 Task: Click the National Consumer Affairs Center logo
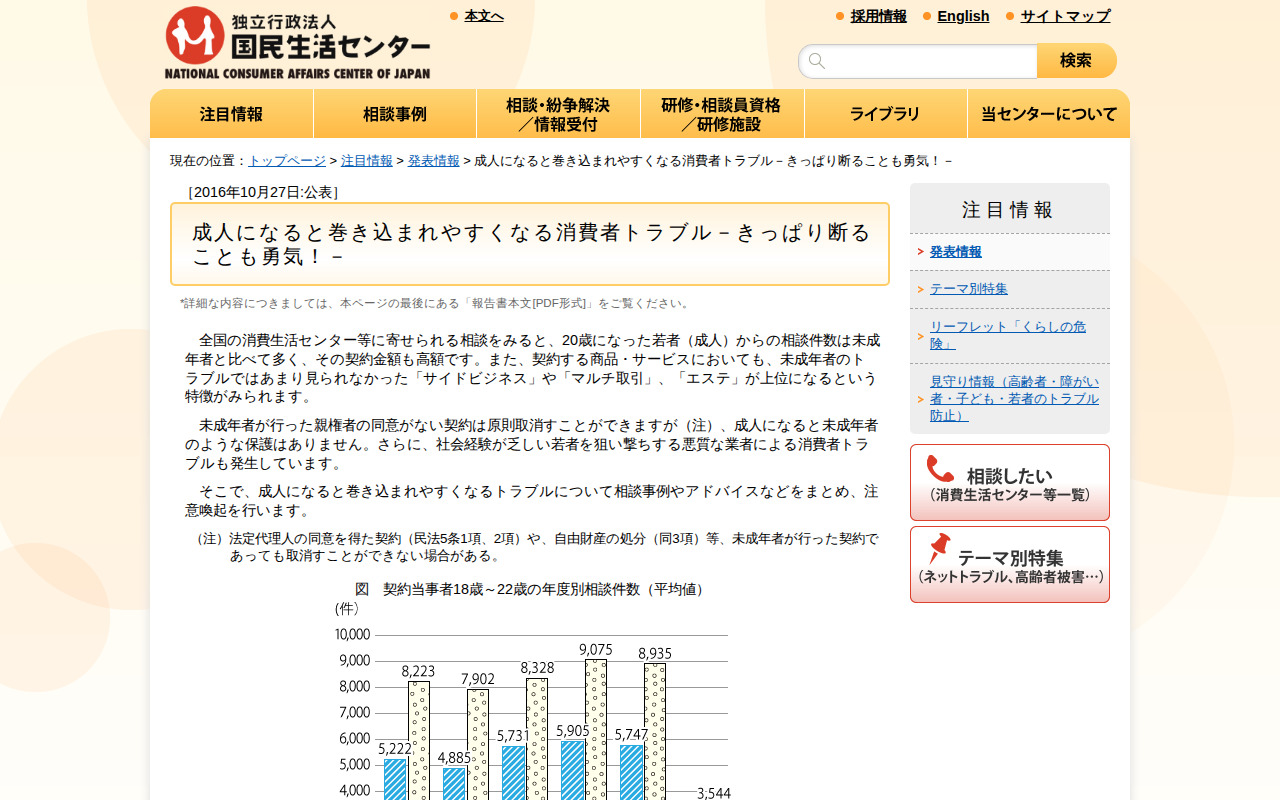(x=297, y=43)
